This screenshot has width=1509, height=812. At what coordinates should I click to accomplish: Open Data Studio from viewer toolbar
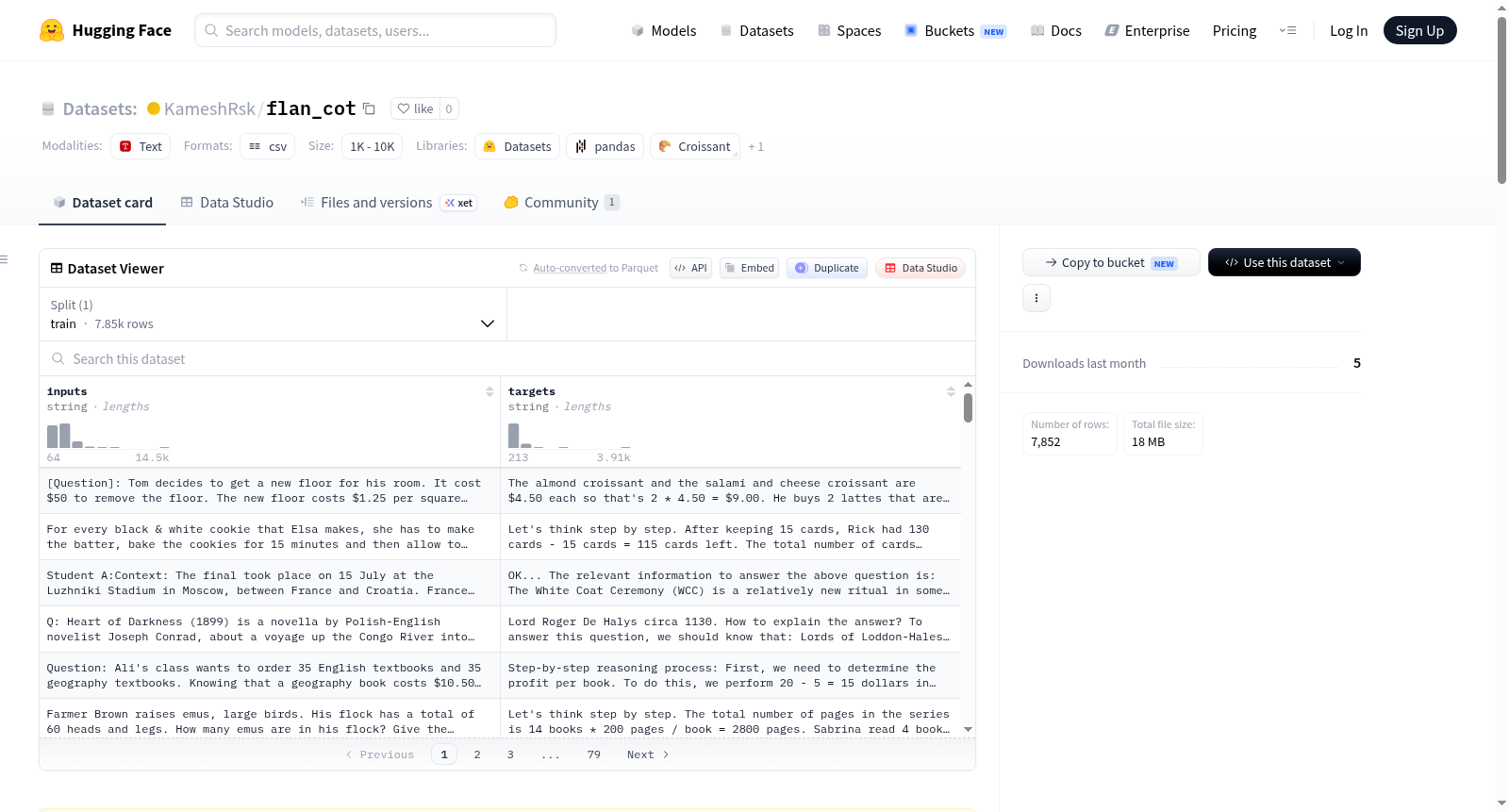point(920,268)
